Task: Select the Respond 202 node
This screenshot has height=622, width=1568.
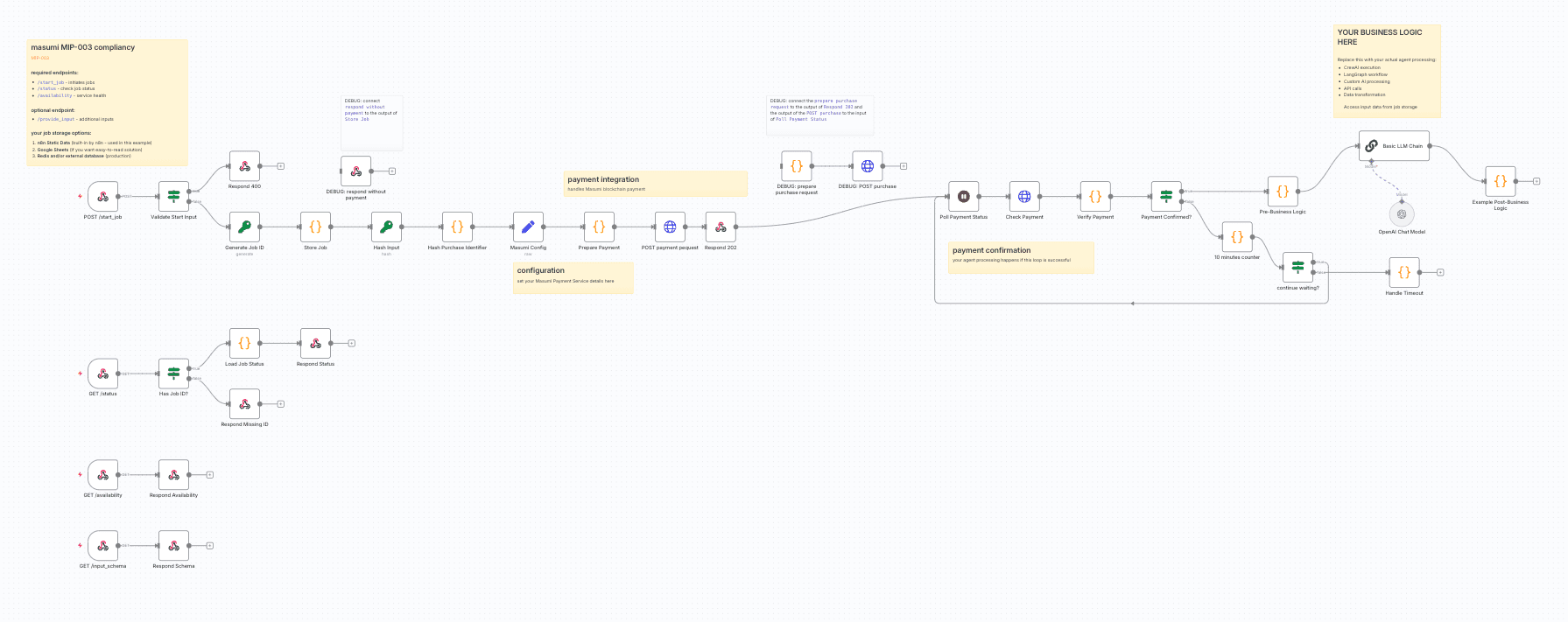Action: click(x=721, y=227)
